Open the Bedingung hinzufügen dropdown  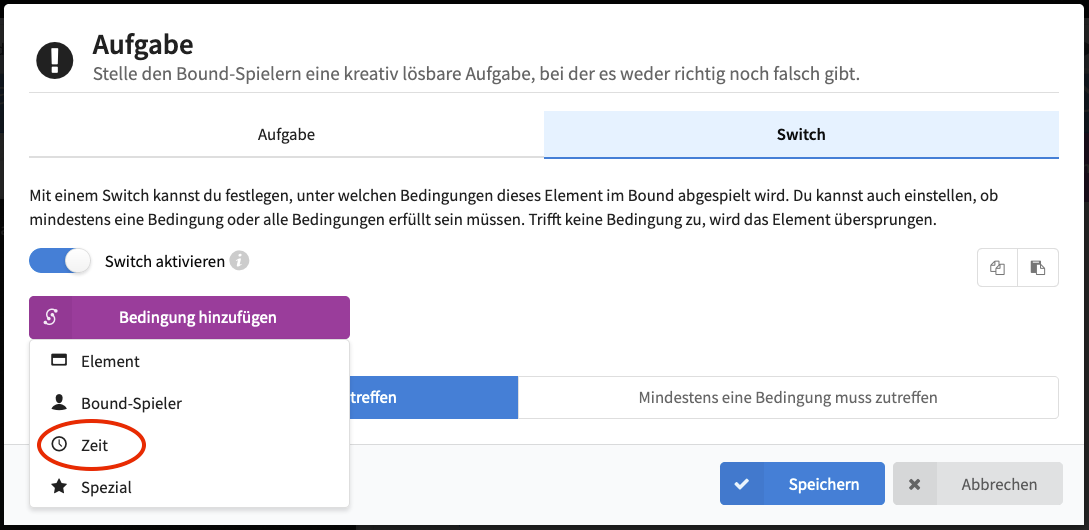click(190, 317)
